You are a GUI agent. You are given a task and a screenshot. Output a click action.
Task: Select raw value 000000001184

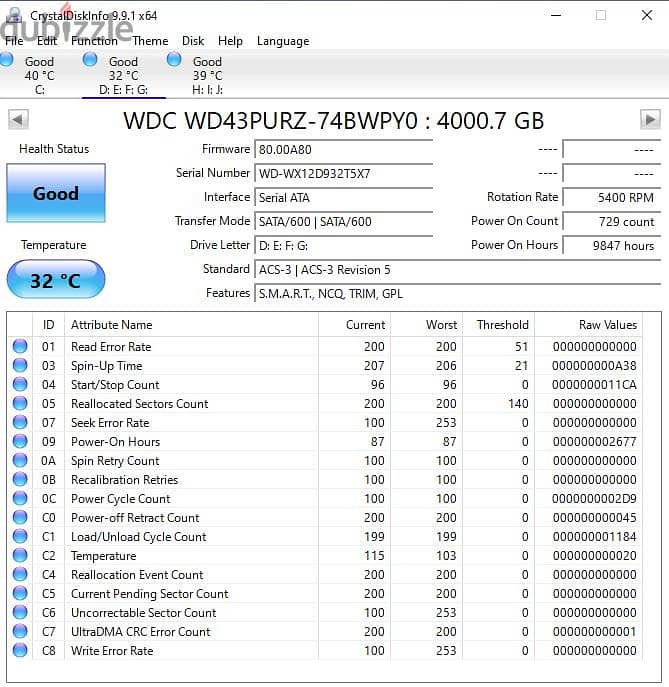pos(594,536)
